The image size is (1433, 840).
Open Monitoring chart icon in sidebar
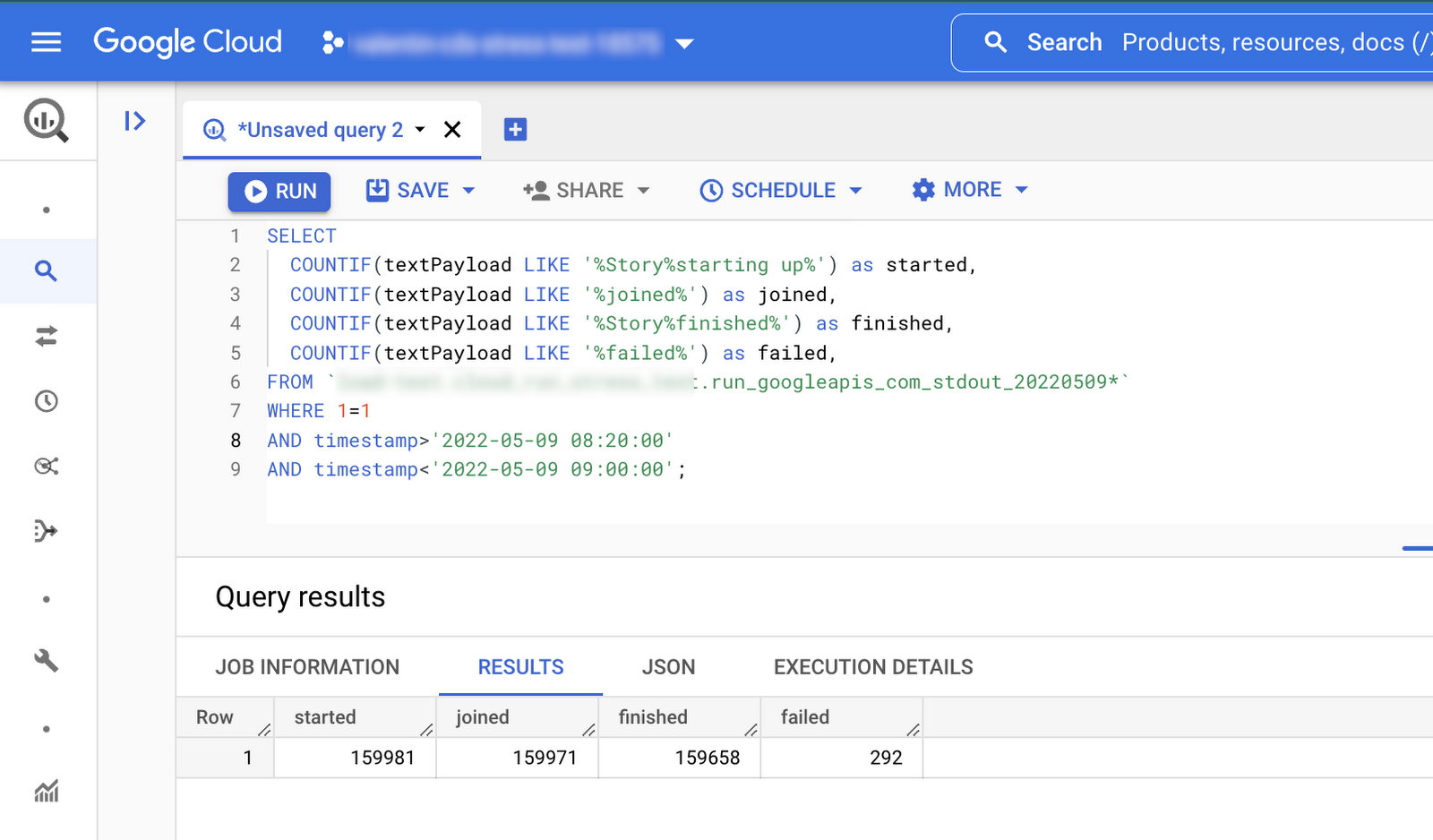(x=46, y=791)
